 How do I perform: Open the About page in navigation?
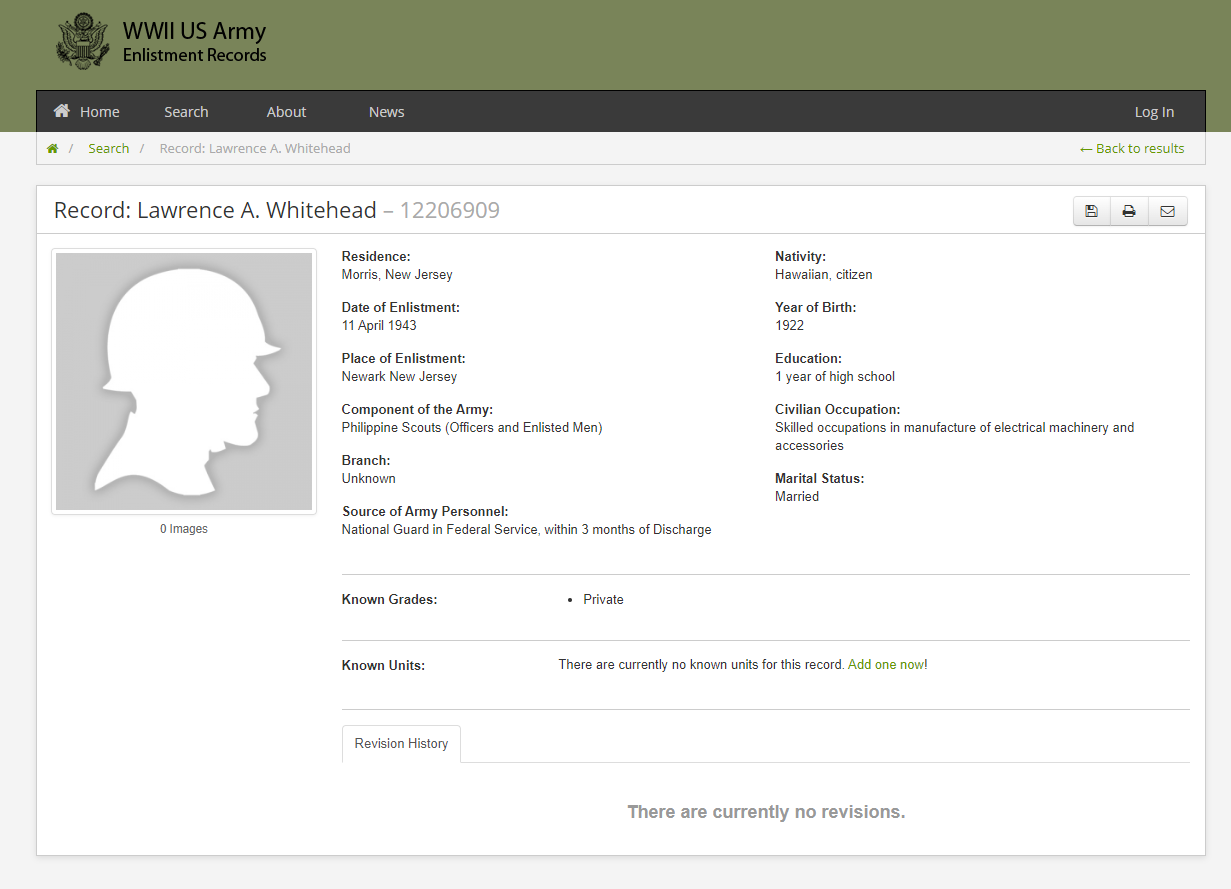[286, 112]
